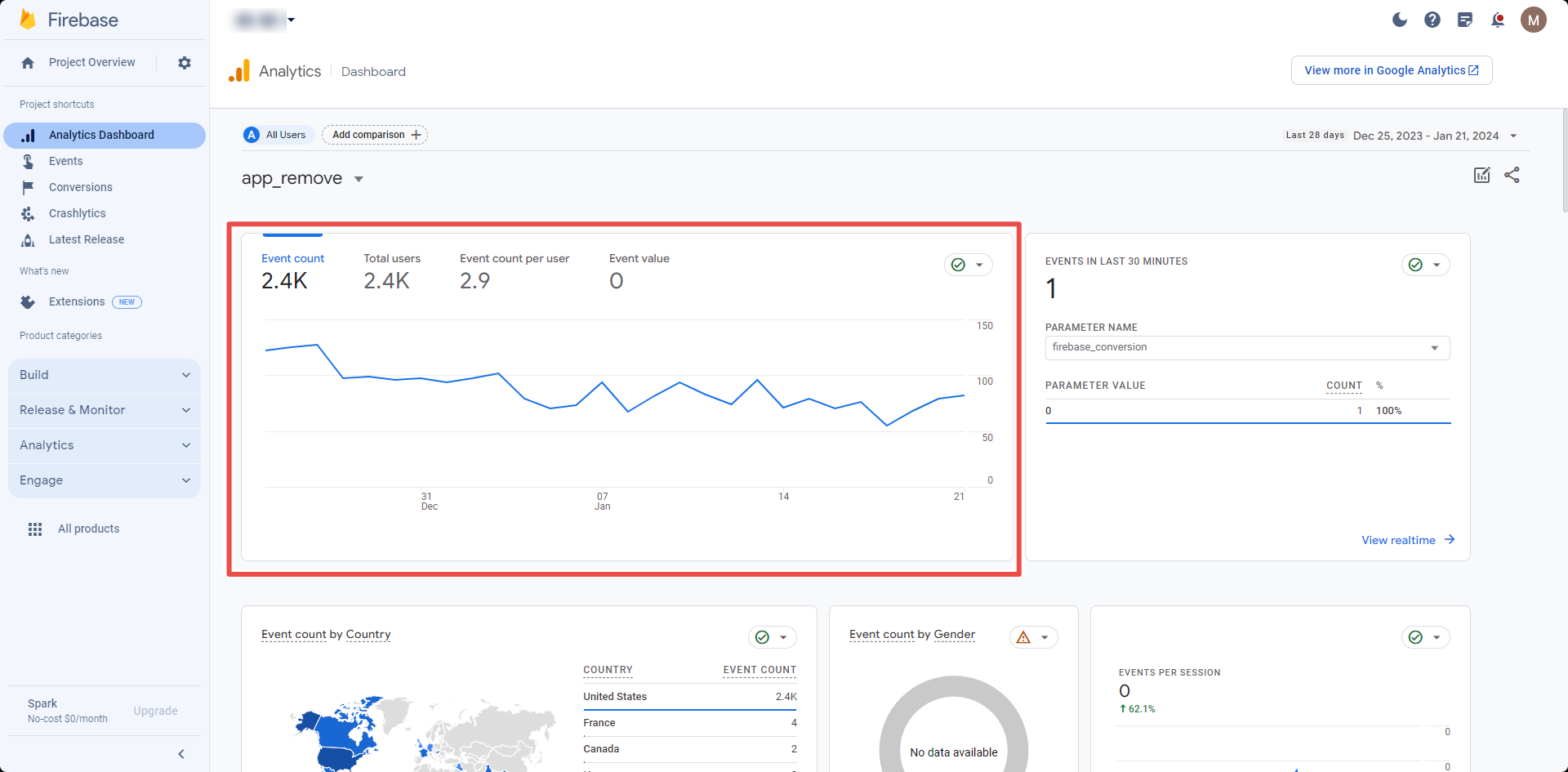Screen dimensions: 1568x772
Task: Expand the Analytics product category
Action: click(x=105, y=445)
